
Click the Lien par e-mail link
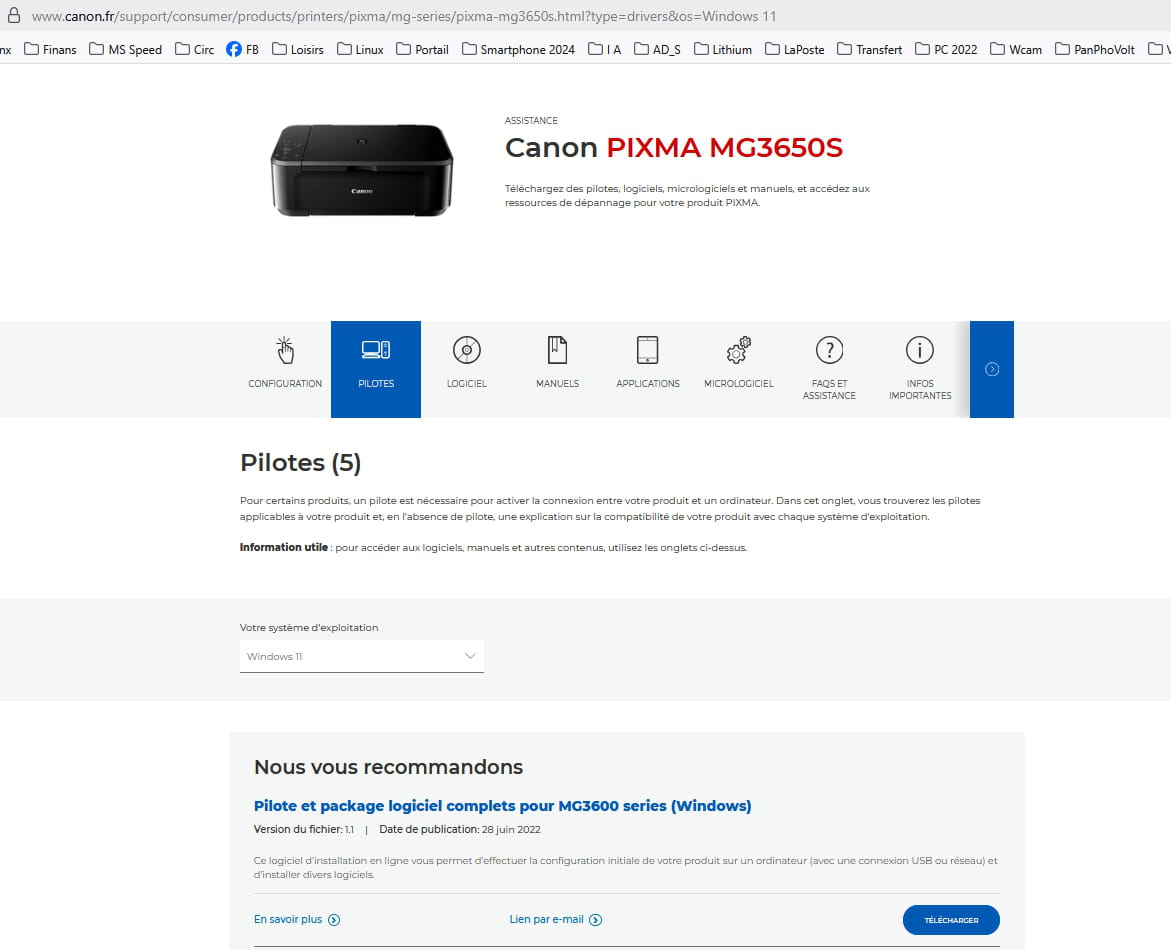tap(555, 920)
